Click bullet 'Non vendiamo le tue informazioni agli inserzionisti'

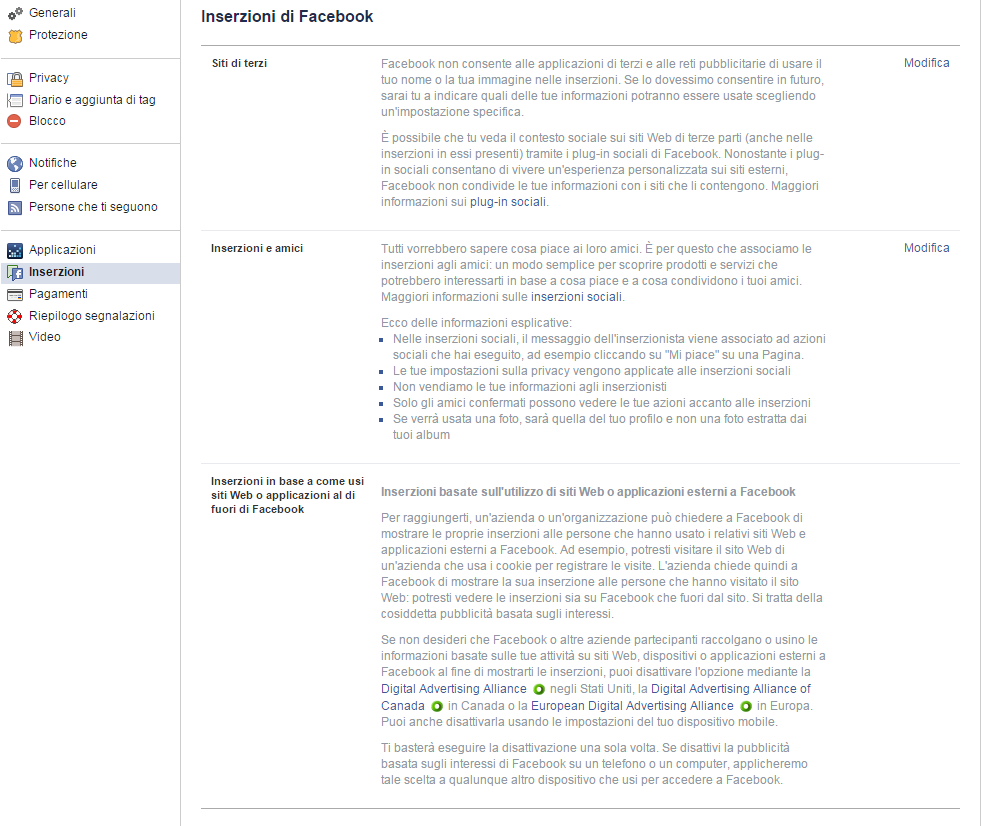[529, 387]
